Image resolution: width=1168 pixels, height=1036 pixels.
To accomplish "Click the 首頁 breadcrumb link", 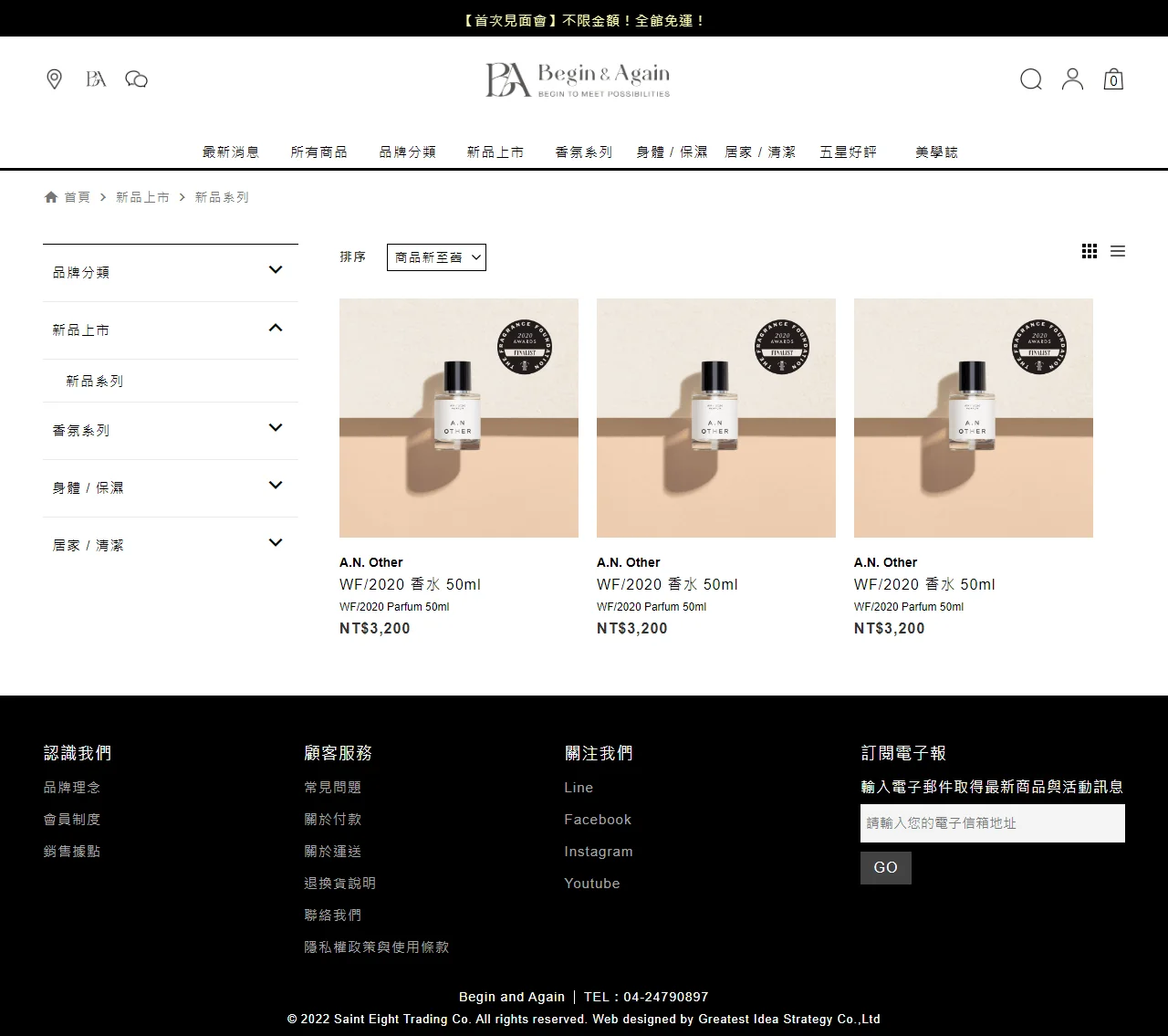I will point(77,197).
